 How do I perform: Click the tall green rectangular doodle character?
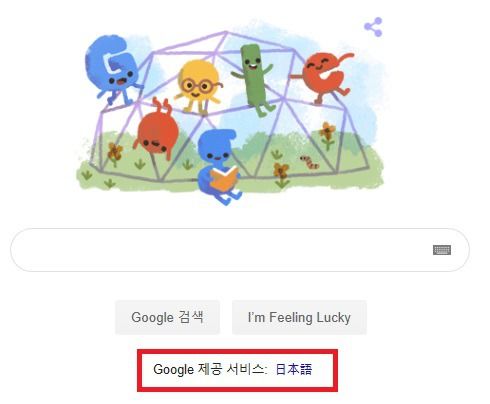(x=254, y=79)
